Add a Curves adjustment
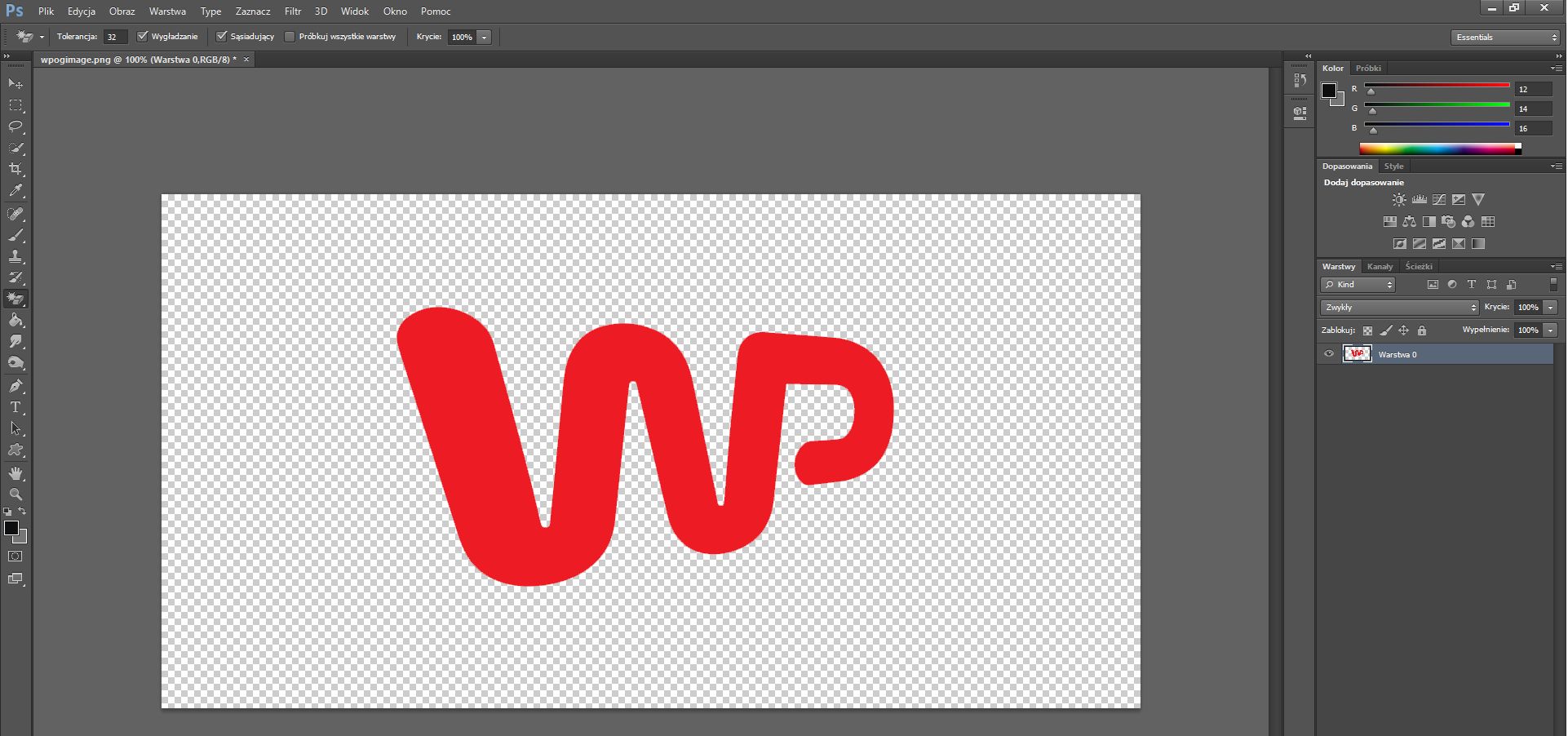 pos(1439,199)
